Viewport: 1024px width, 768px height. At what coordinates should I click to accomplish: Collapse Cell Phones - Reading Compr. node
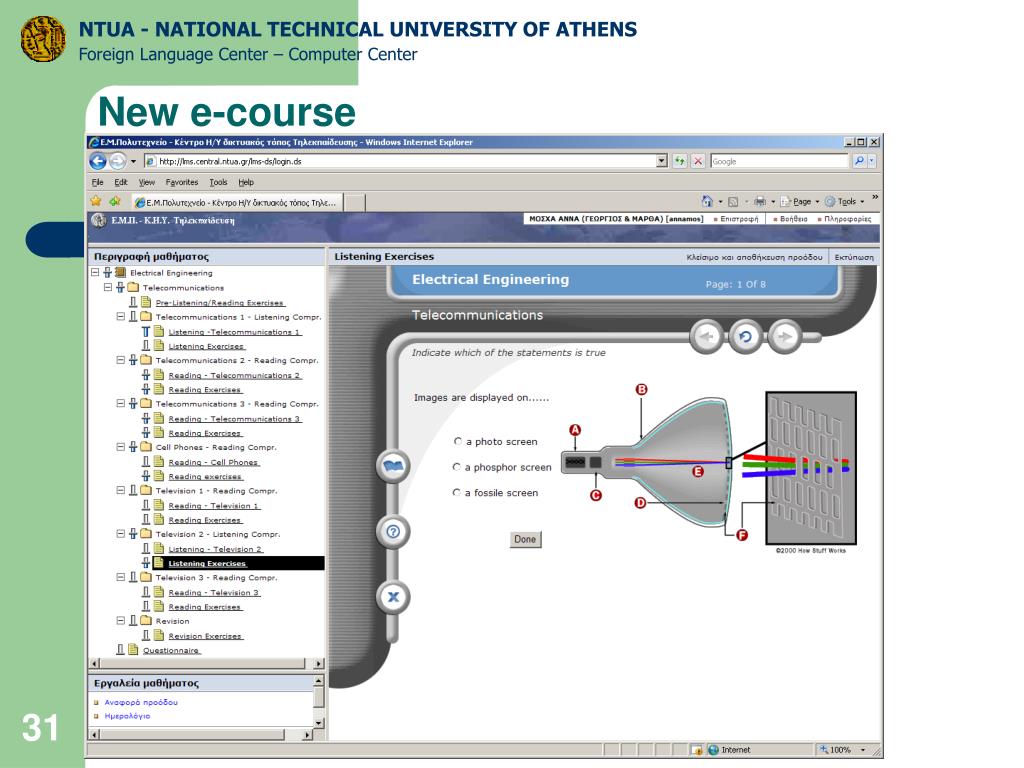(121, 447)
